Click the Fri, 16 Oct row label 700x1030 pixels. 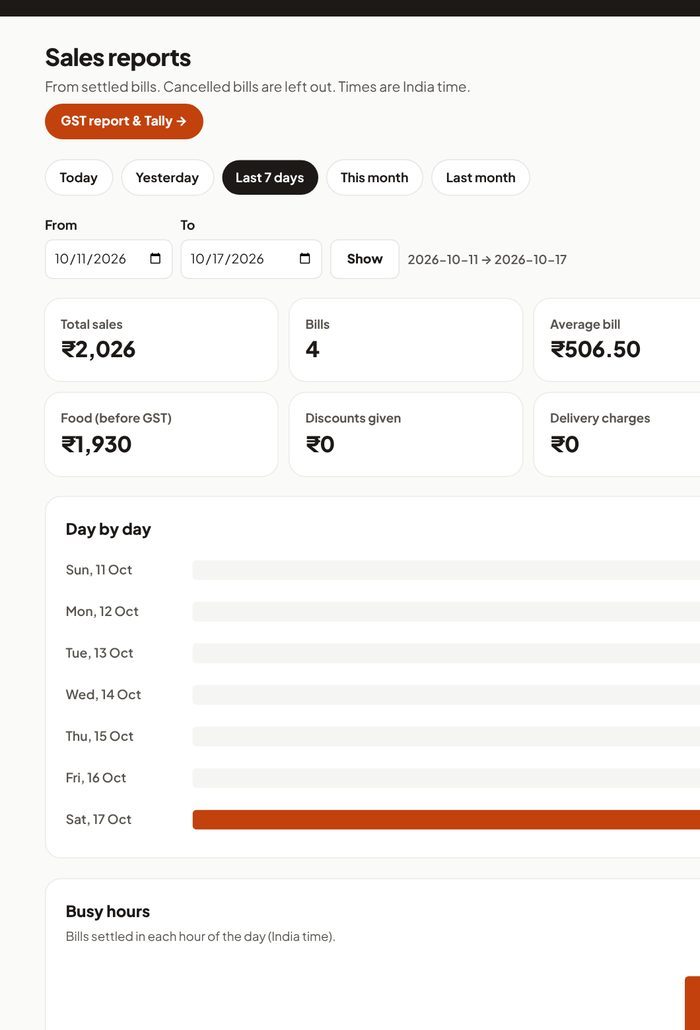[x=96, y=778]
